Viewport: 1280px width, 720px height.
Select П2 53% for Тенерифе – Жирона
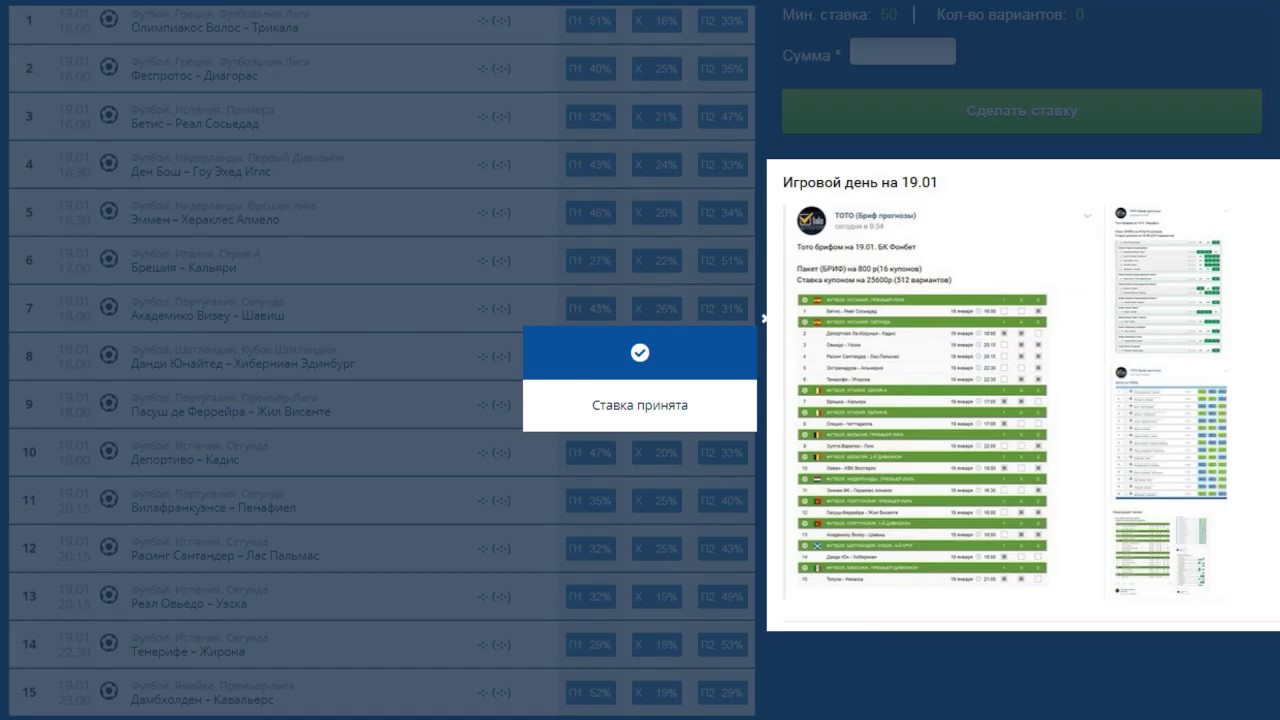[723, 645]
